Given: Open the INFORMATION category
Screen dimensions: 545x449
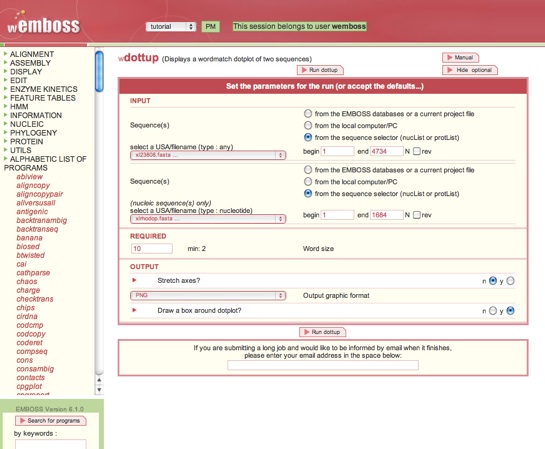Looking at the screenshot, I should point(36,115).
